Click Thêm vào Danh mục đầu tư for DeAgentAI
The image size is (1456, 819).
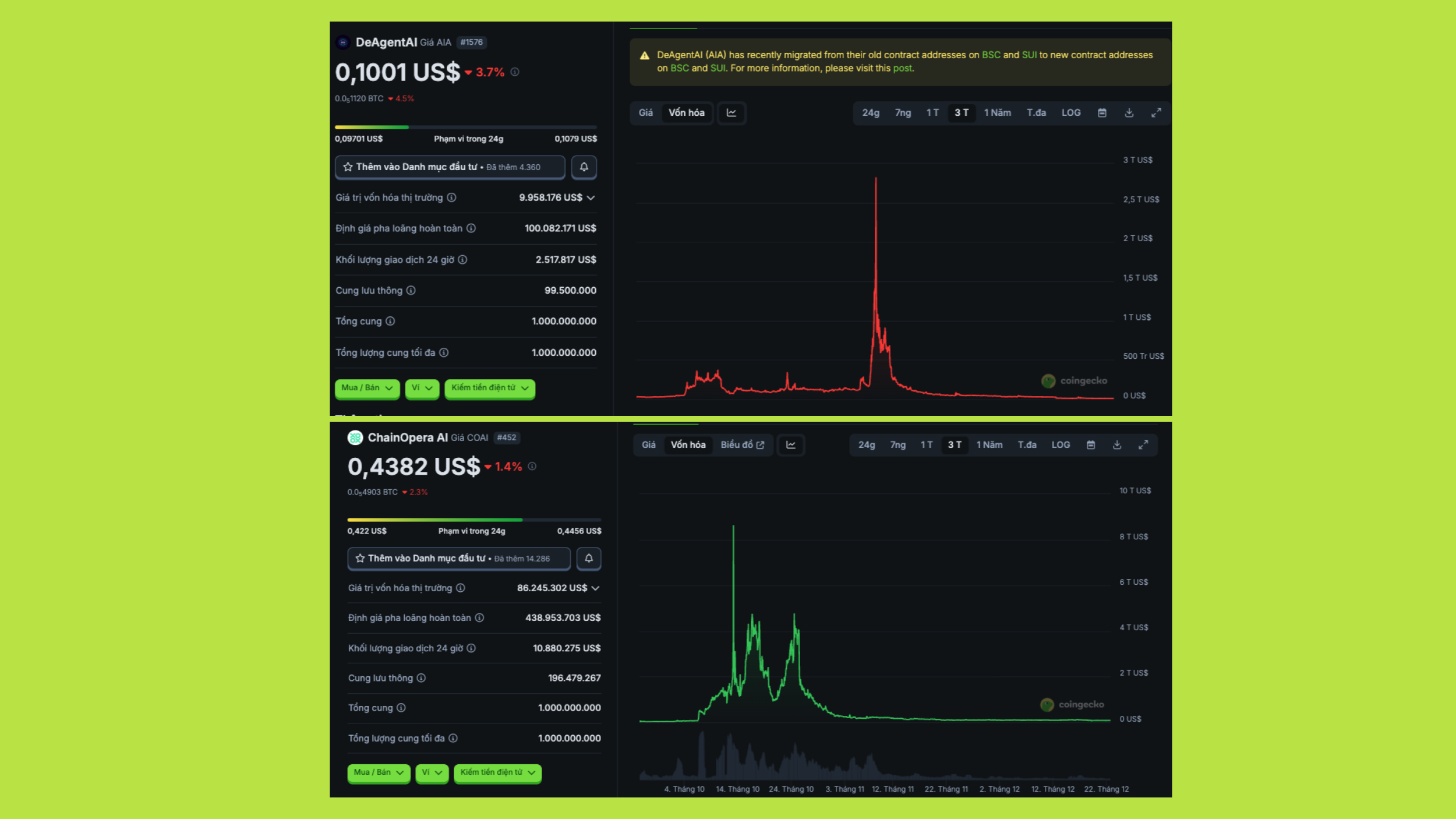pos(450,167)
